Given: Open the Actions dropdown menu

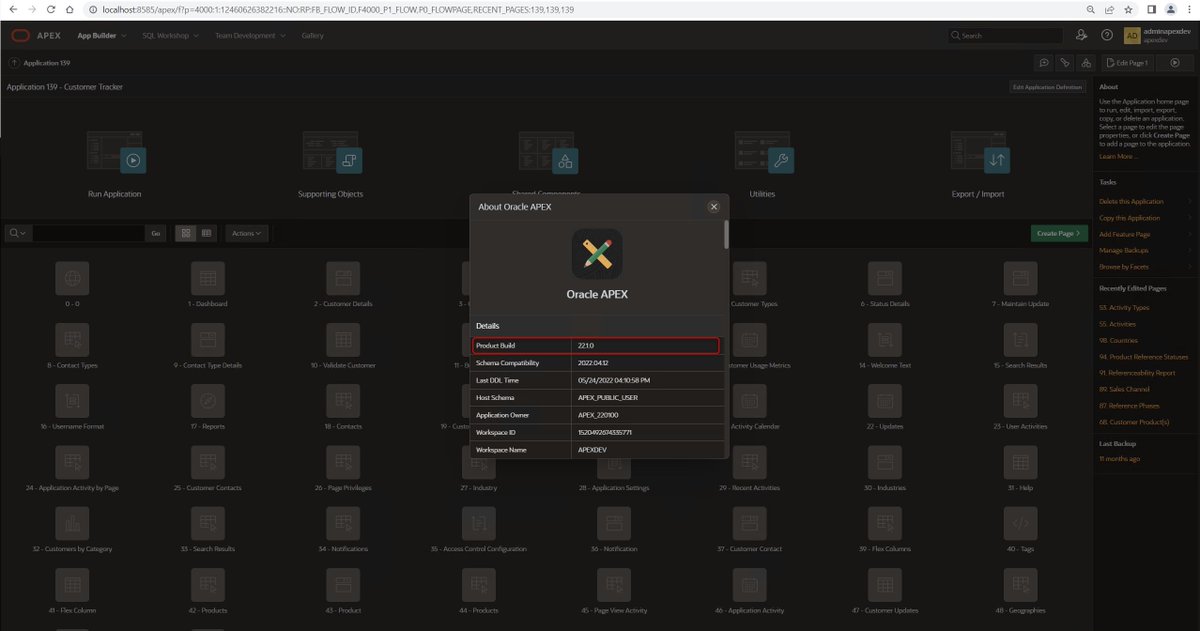Looking at the screenshot, I should [x=246, y=233].
